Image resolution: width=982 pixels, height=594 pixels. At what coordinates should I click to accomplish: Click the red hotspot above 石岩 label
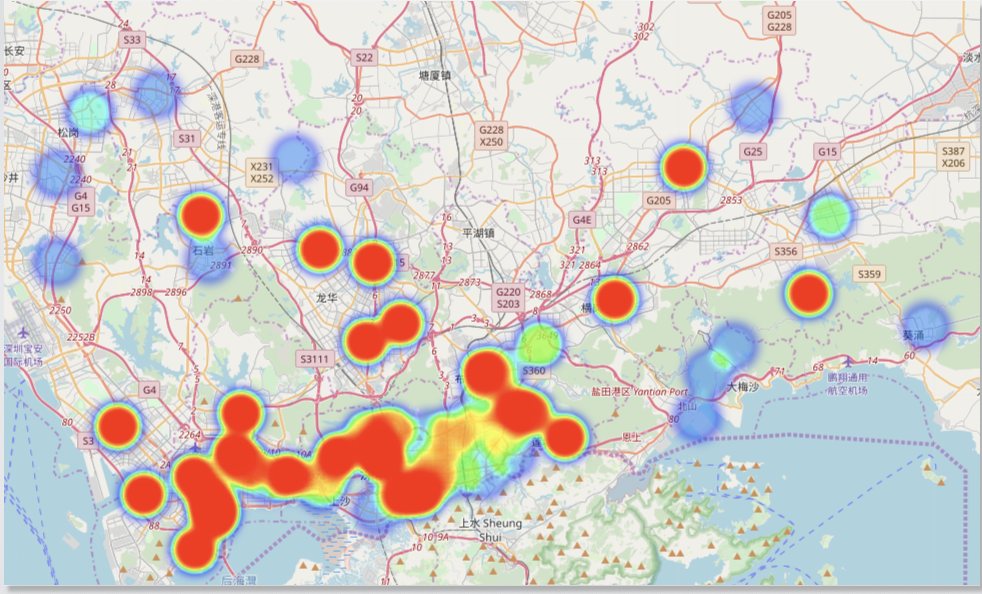(x=201, y=215)
